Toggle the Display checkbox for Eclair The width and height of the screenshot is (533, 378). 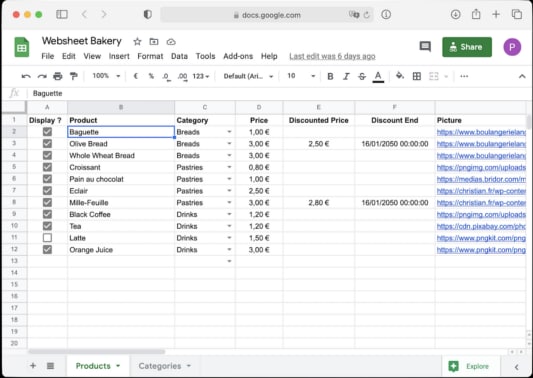(x=47, y=191)
